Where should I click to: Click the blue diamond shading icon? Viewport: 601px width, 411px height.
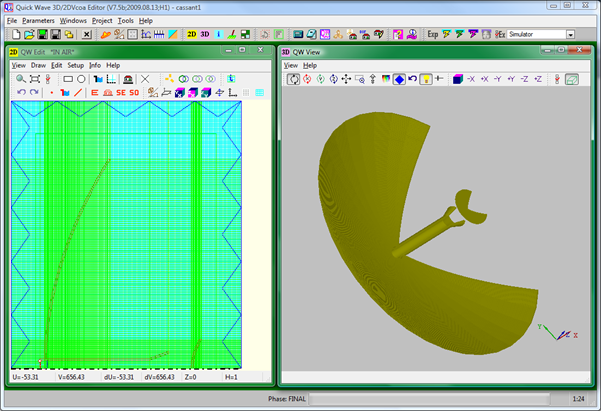(x=399, y=78)
